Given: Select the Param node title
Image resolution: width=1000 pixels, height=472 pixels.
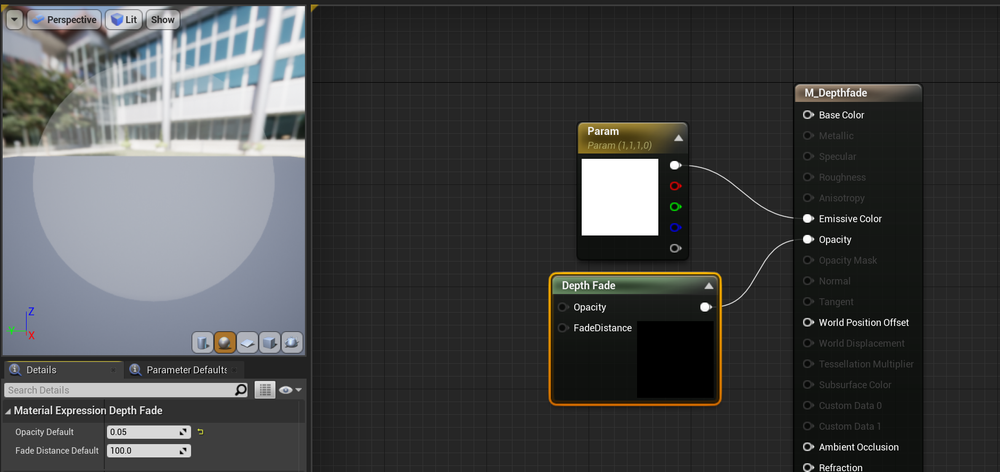Looking at the screenshot, I should point(603,131).
